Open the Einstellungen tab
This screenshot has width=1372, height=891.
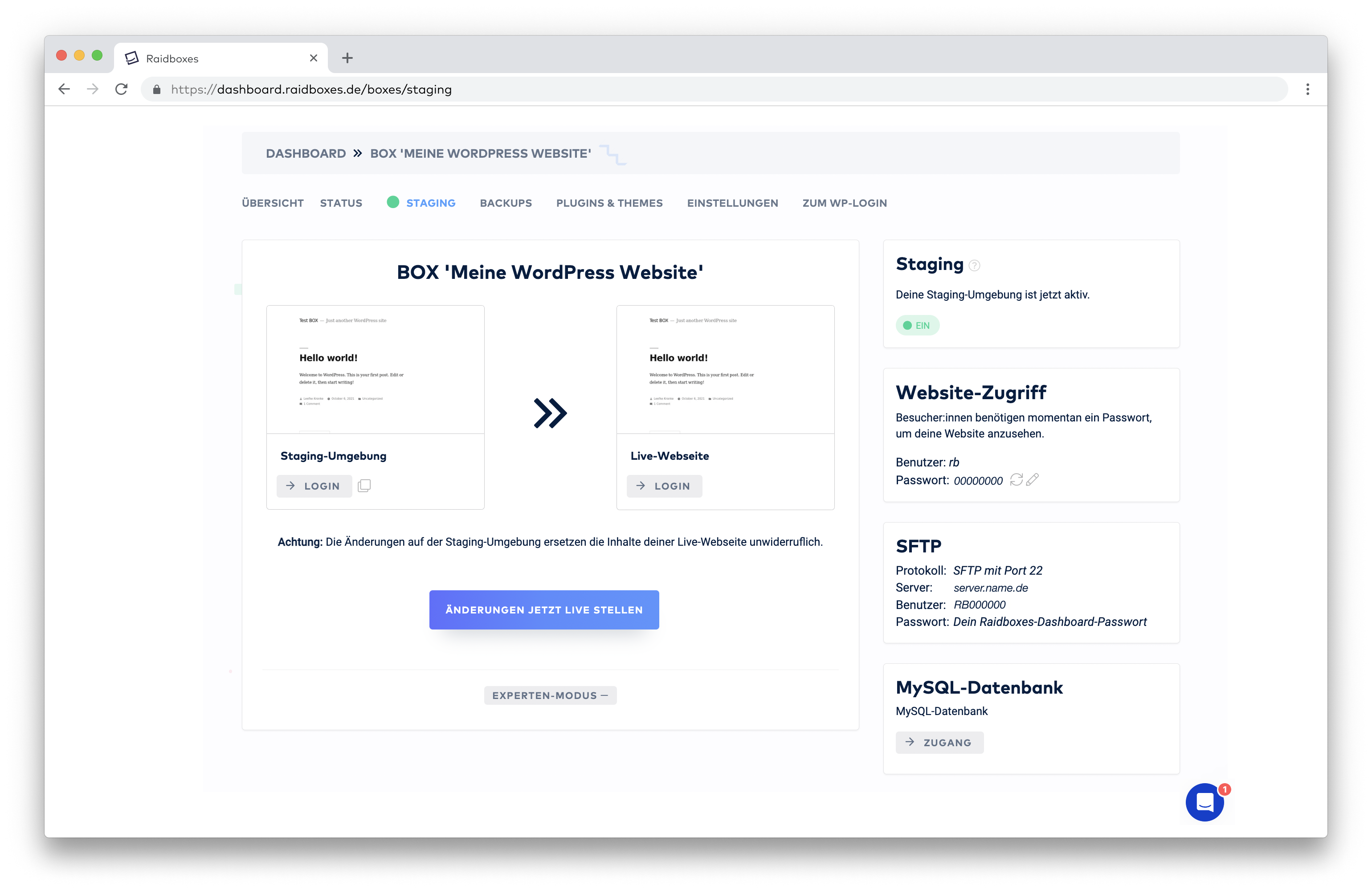pyautogui.click(x=732, y=203)
